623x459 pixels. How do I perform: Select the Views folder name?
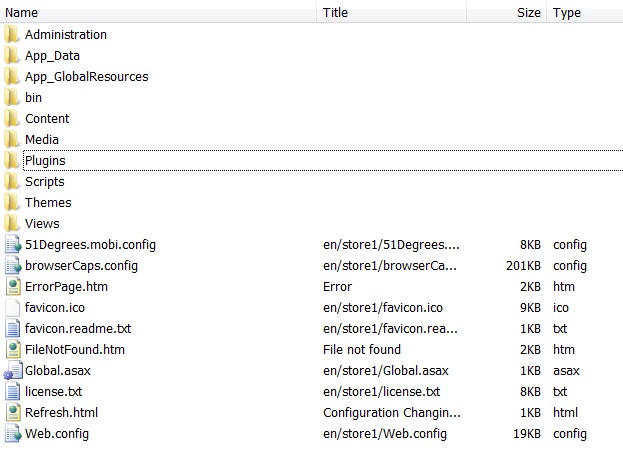pyautogui.click(x=42, y=224)
